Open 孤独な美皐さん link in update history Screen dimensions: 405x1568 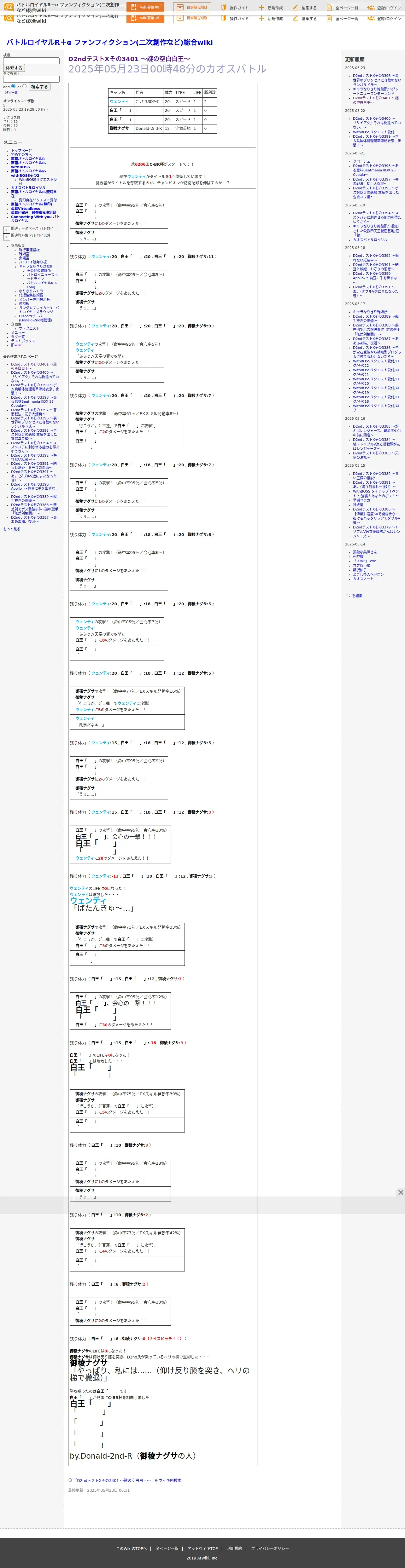point(365,552)
